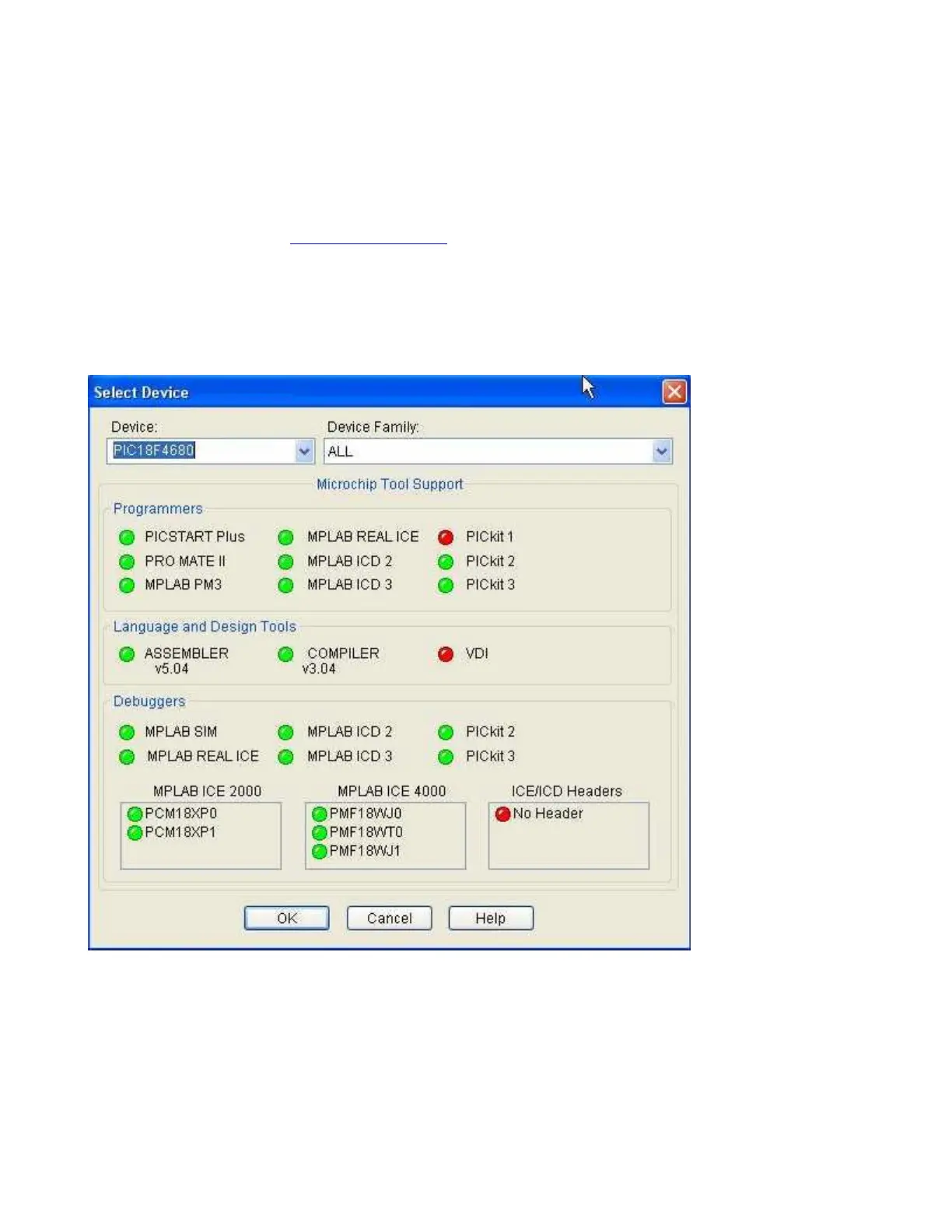Click the green icon beside PMF18WJ1
Viewport: 952px width, 1232px height.
320,852
